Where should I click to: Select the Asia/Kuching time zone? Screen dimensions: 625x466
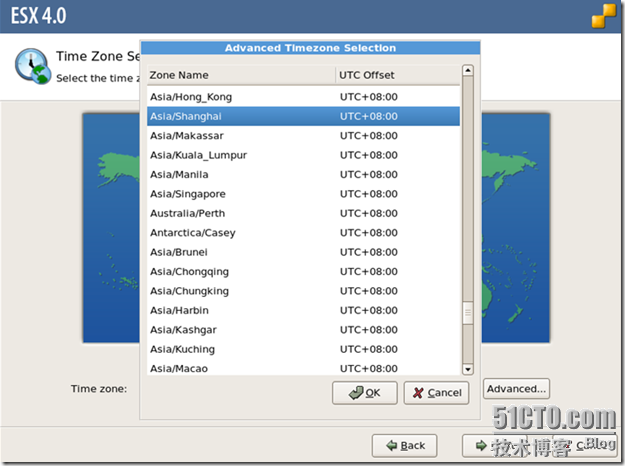click(x=303, y=349)
